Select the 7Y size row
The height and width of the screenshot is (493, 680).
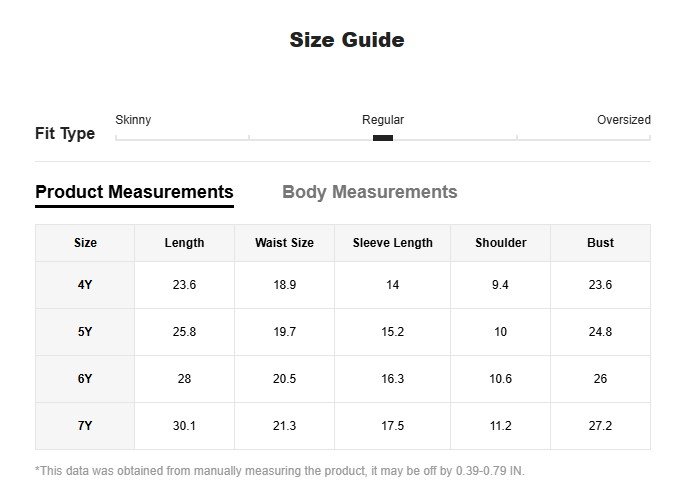click(85, 426)
